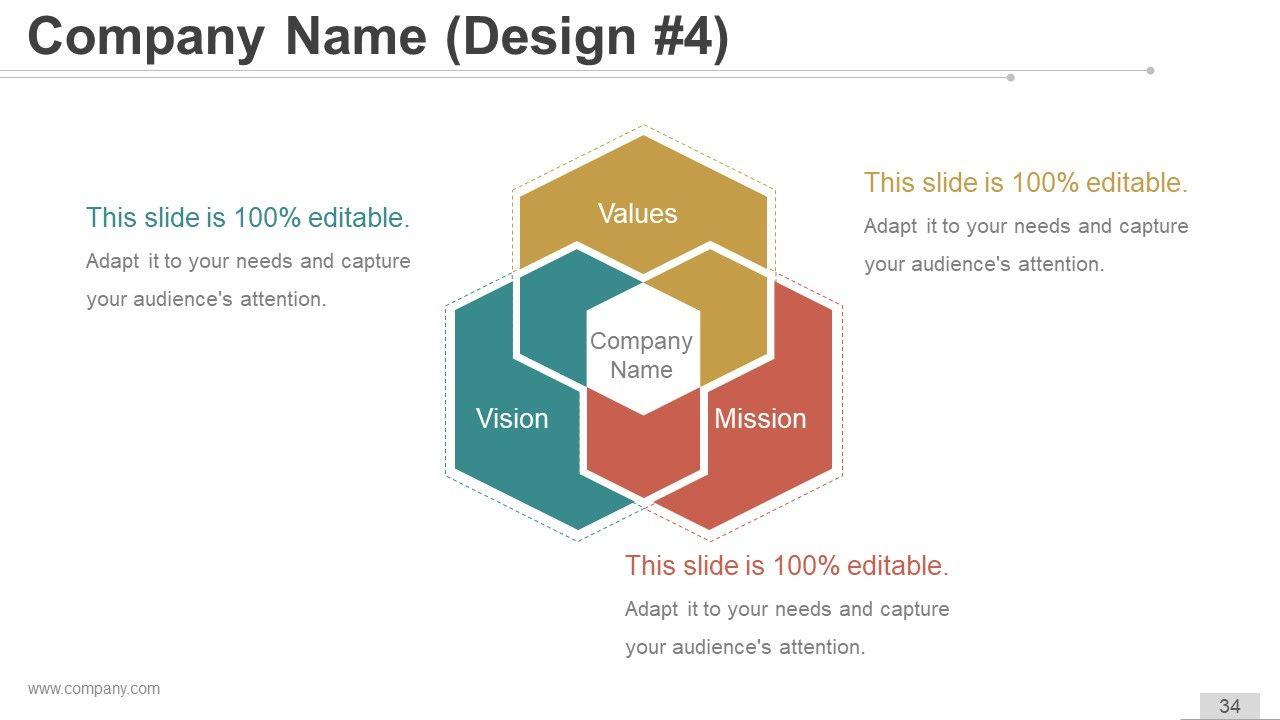Click the teal 'This slide is 100% editable' heading
This screenshot has width=1280, height=720.
248,218
